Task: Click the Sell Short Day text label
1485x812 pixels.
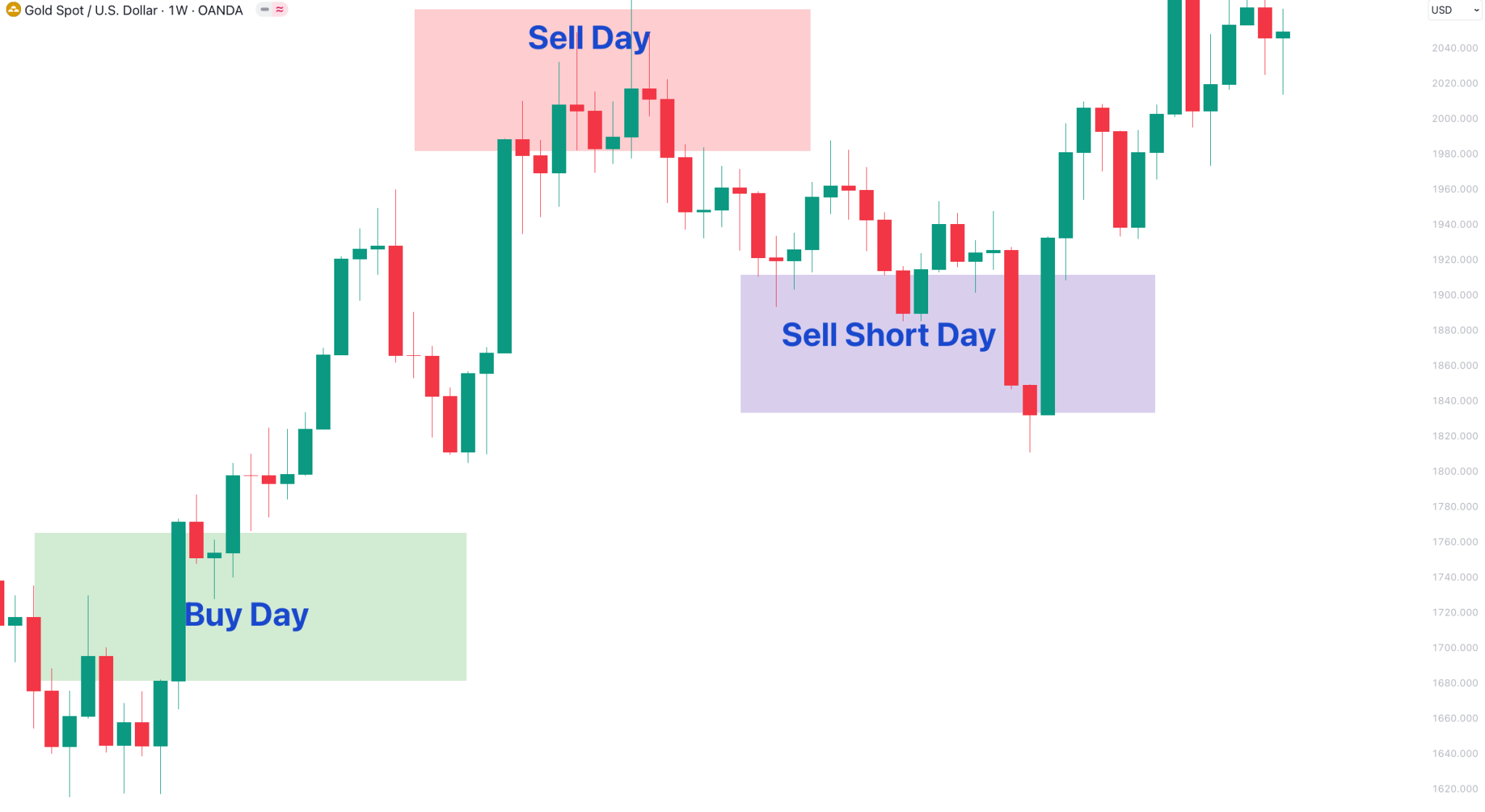Action: 888,334
